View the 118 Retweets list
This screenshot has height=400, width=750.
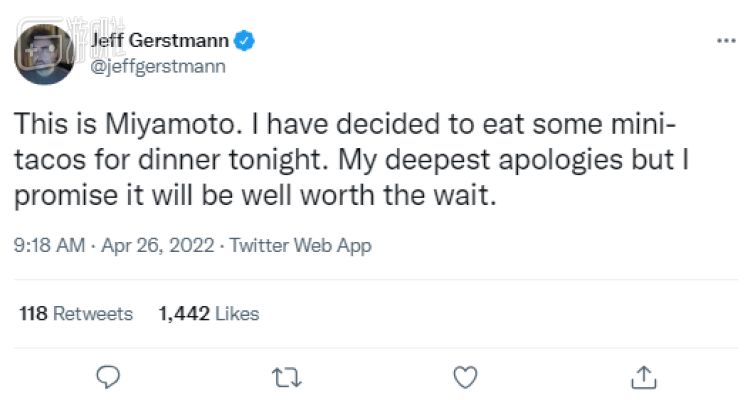[x=76, y=314]
